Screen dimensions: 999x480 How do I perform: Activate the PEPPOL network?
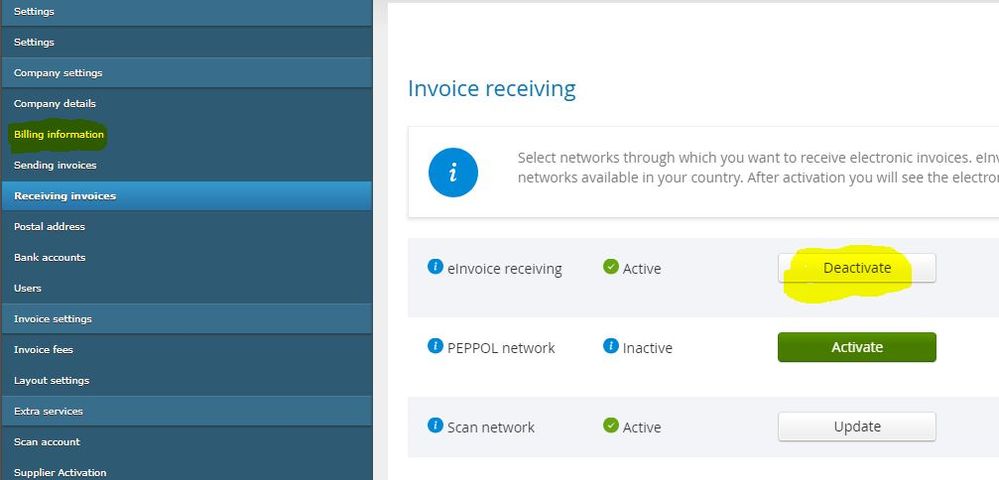tap(856, 347)
